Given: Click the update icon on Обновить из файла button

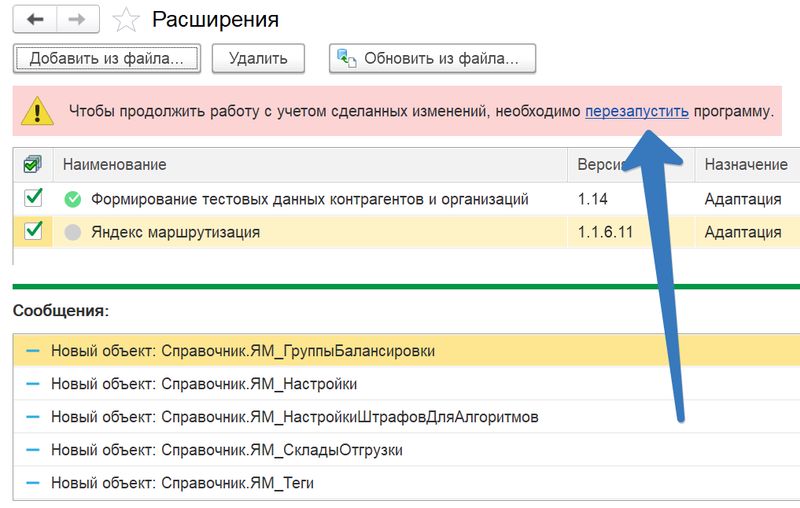Looking at the screenshot, I should 346,58.
